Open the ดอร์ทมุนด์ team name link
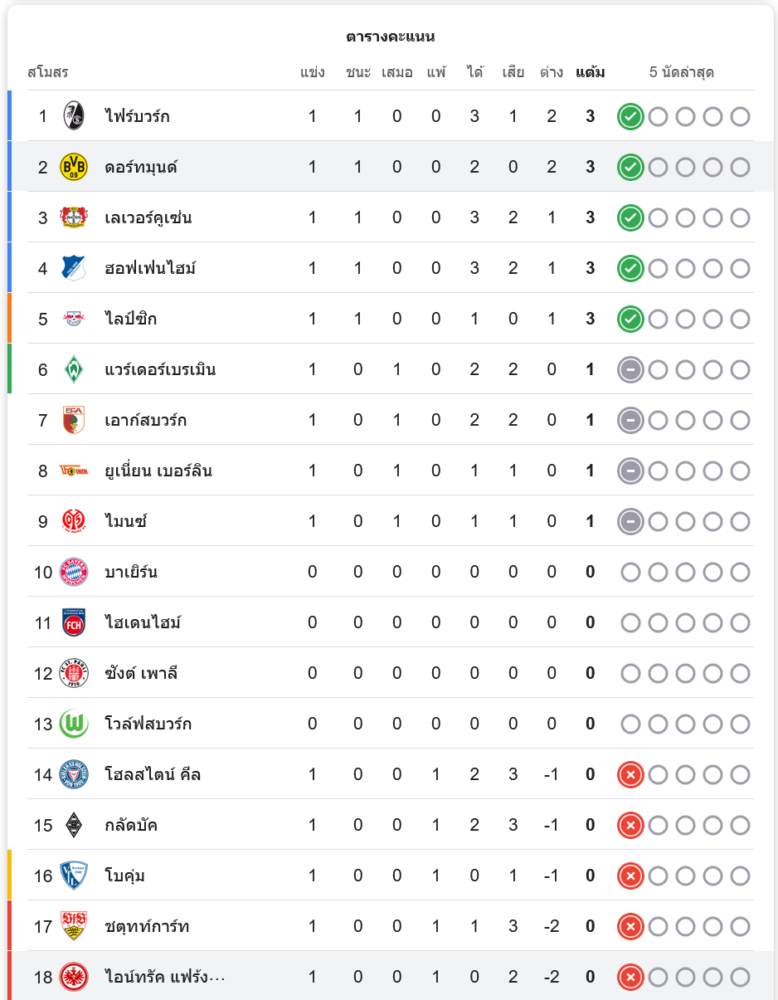This screenshot has height=1000, width=778. (141, 168)
